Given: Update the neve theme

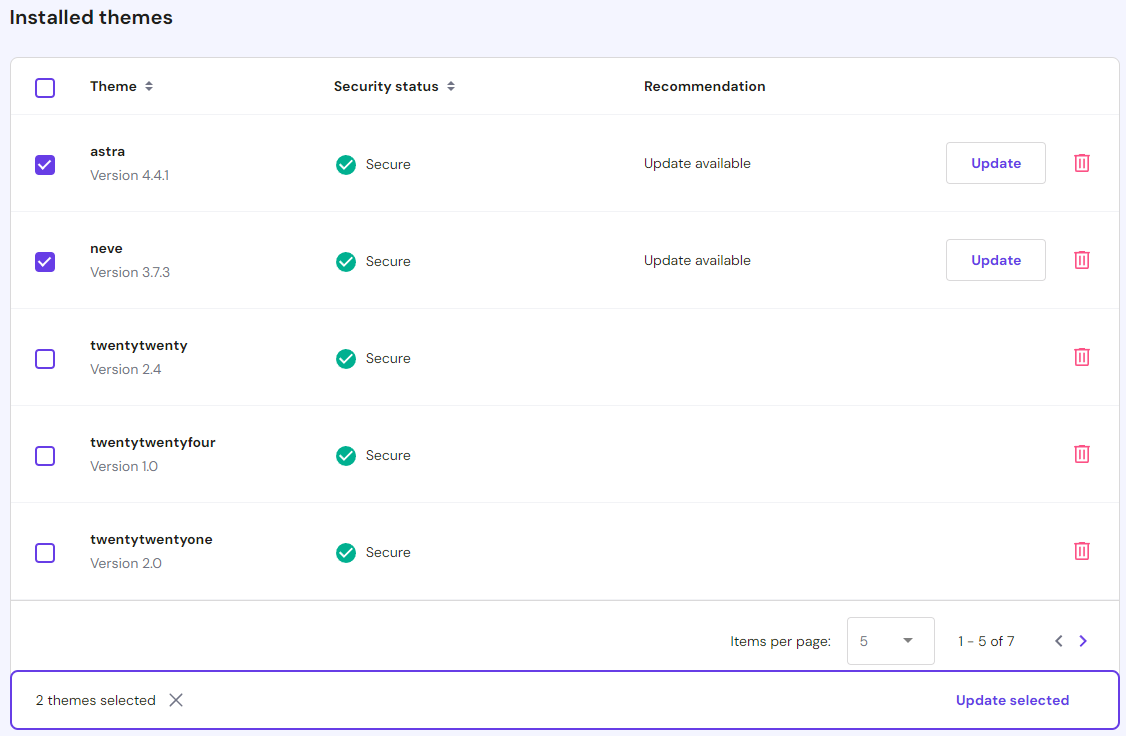Looking at the screenshot, I should coord(995,259).
